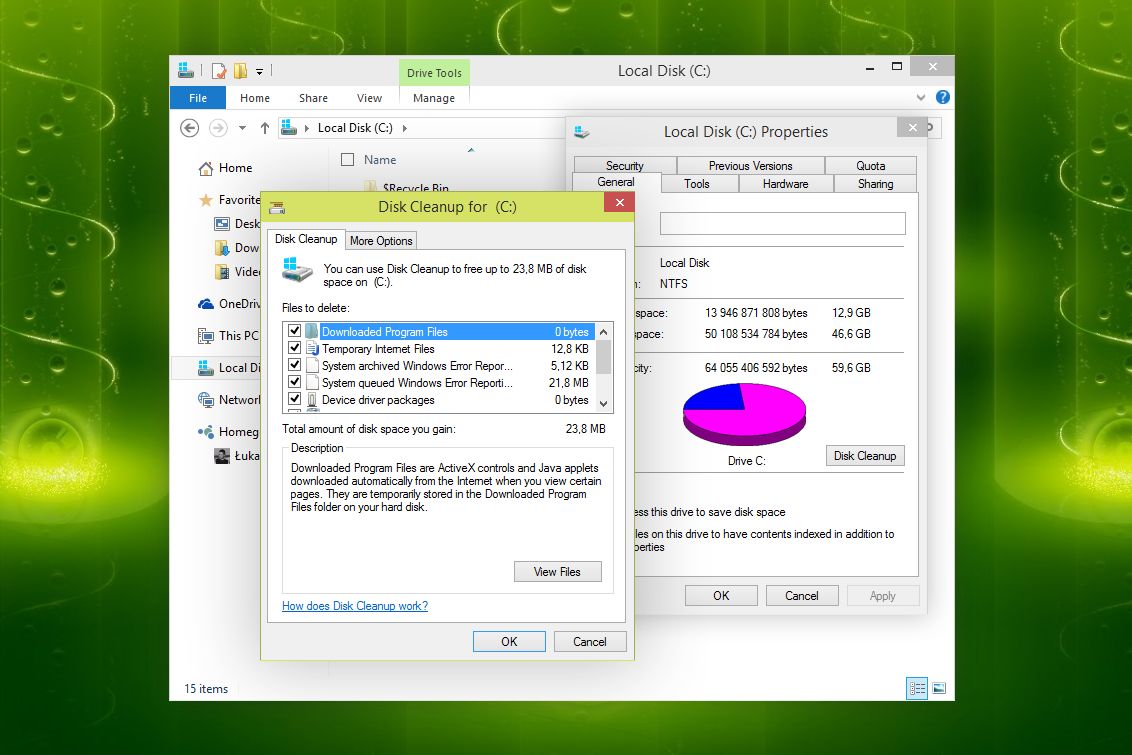Open Downloads folder in Favorites
This screenshot has width=1132, height=755.
coord(238,248)
